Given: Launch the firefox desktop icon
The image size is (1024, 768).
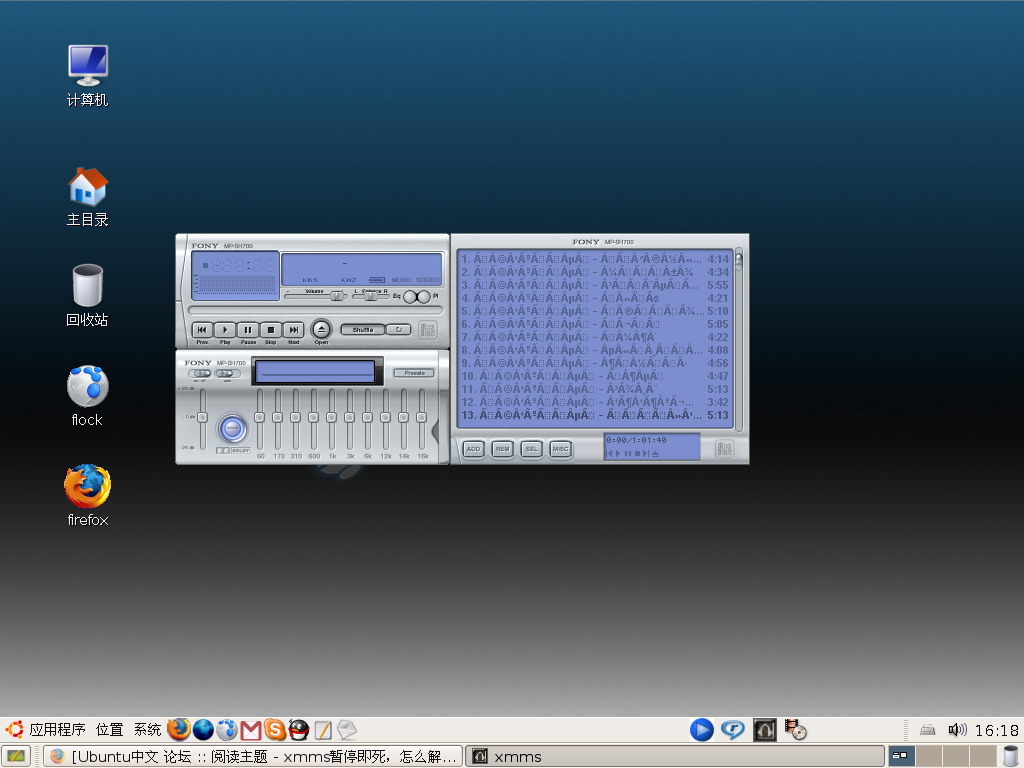Looking at the screenshot, I should click(x=88, y=496).
